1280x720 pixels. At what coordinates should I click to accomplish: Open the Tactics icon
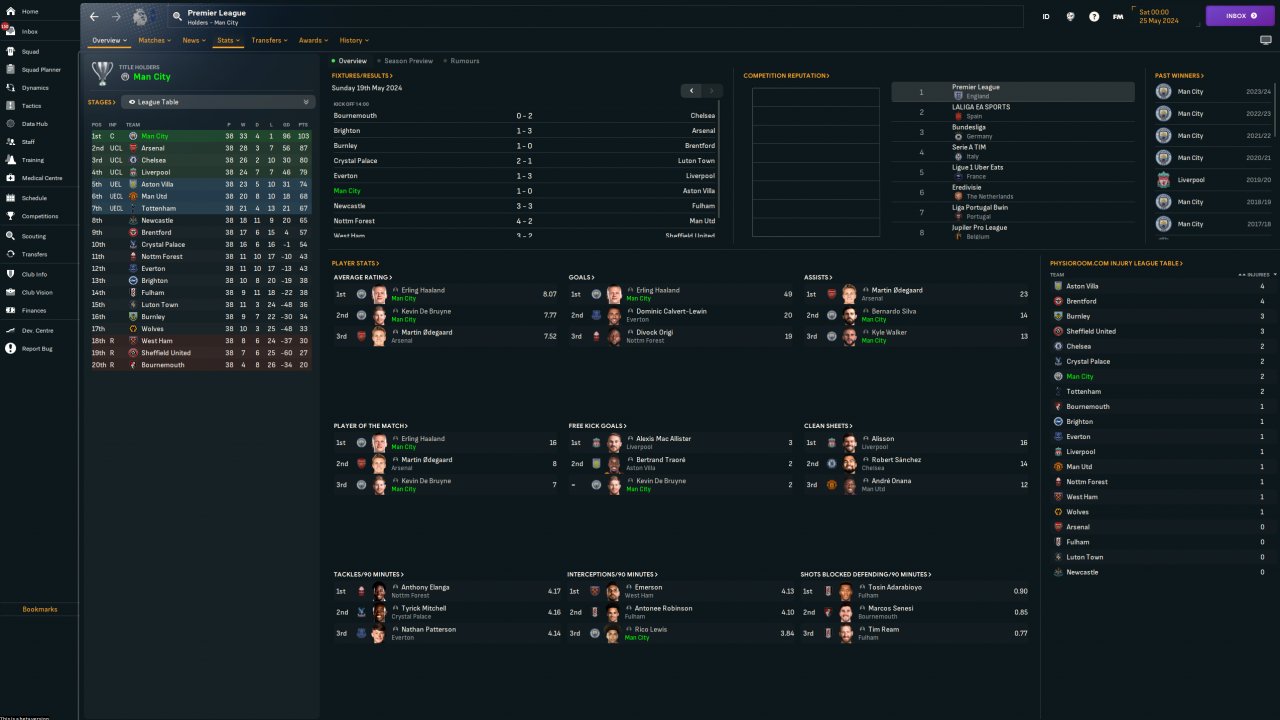pos(10,105)
